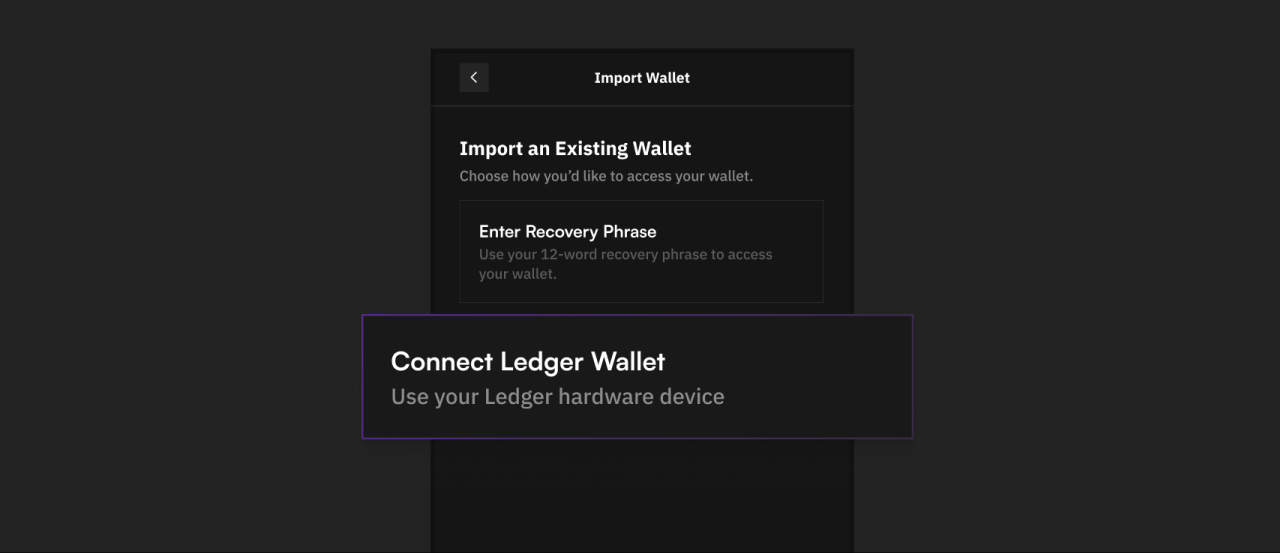Click the Connect Ledger Wallet title text
1280x553 pixels.
(528, 361)
